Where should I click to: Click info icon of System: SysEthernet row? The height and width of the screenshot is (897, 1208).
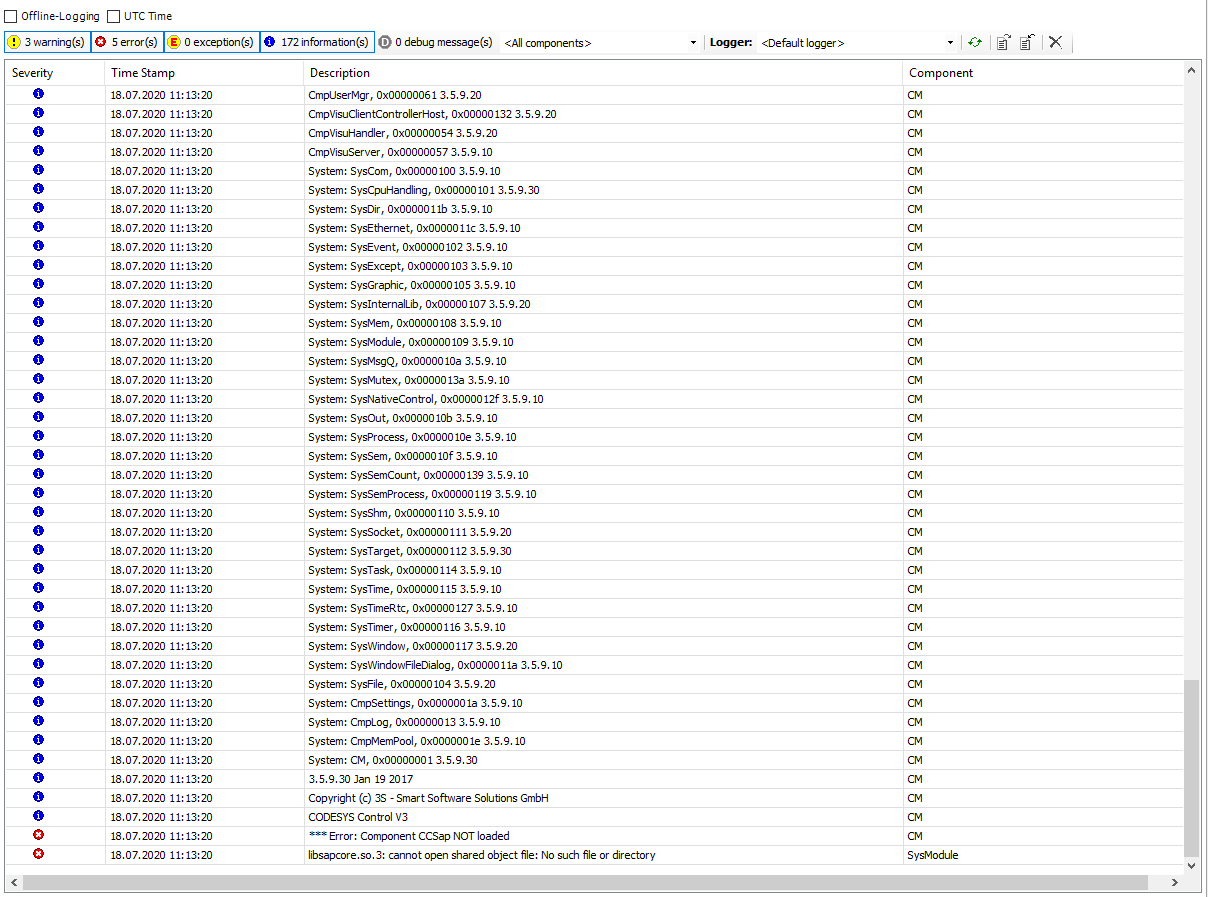point(38,227)
